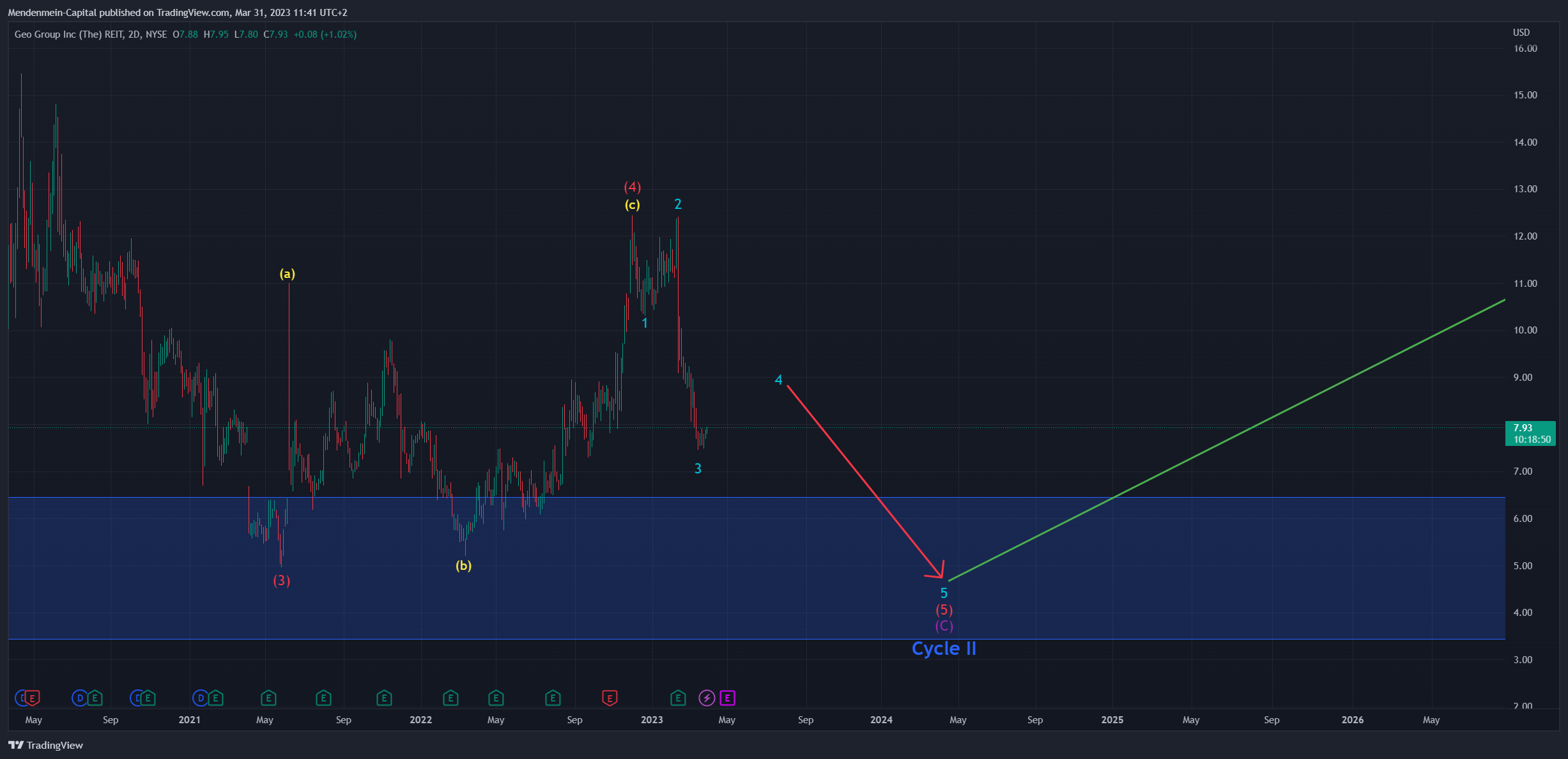
Task: Click the 10.00 price scale label
Action: point(1525,330)
